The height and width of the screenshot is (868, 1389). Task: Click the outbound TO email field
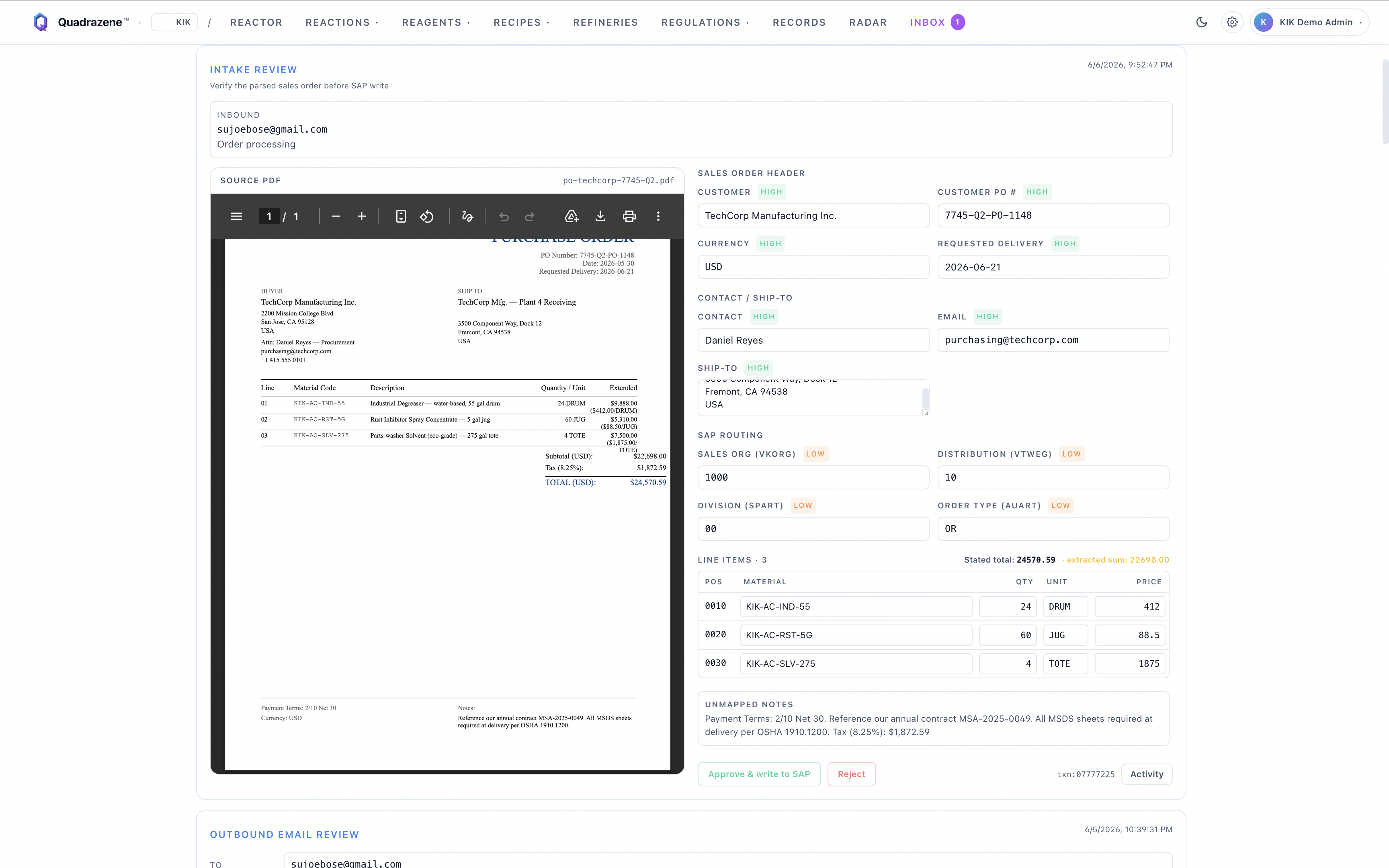coord(728,860)
